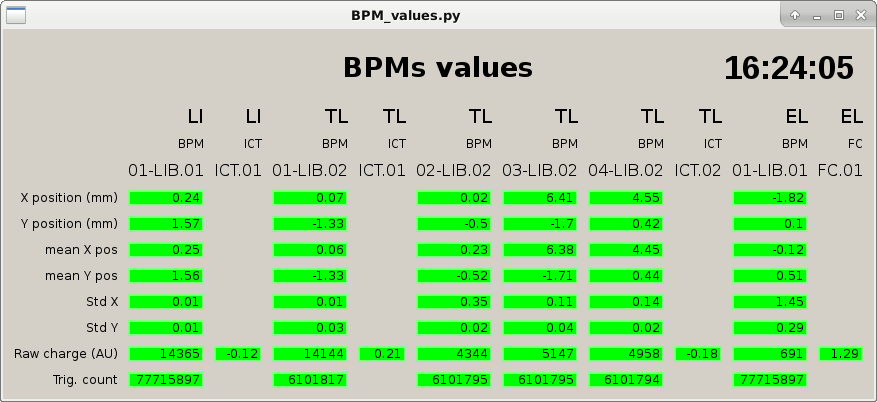Click the 02-LIB.02 column header

click(454, 170)
